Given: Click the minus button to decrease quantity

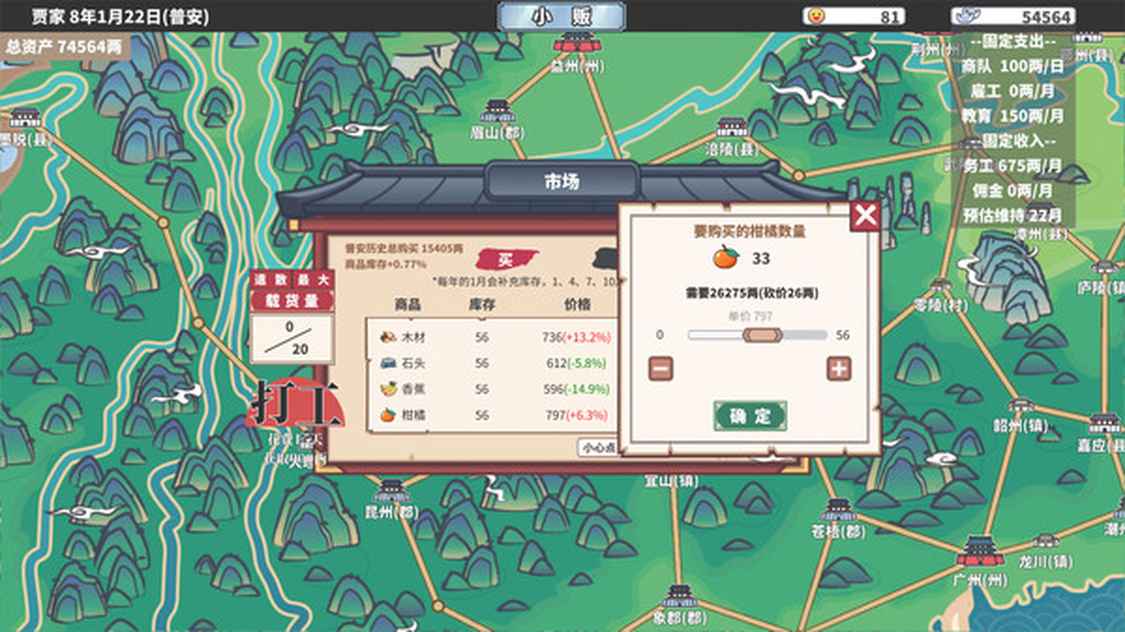Looking at the screenshot, I should (x=661, y=369).
